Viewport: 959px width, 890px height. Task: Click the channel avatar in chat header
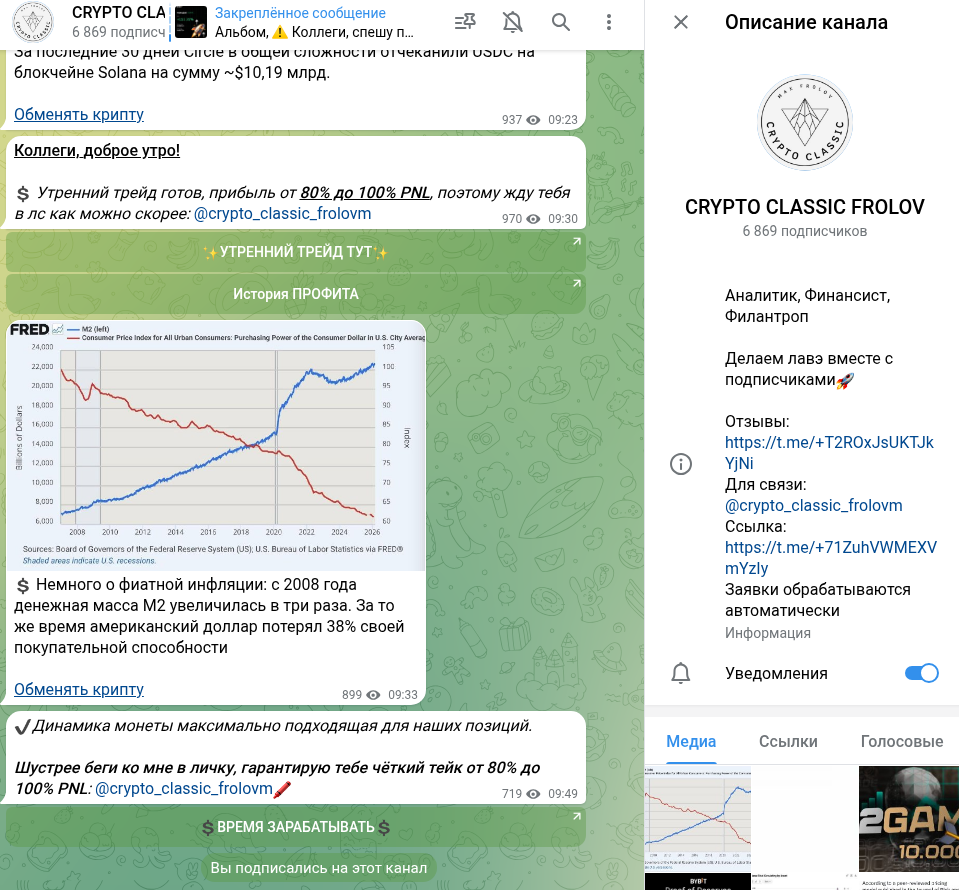(33, 22)
